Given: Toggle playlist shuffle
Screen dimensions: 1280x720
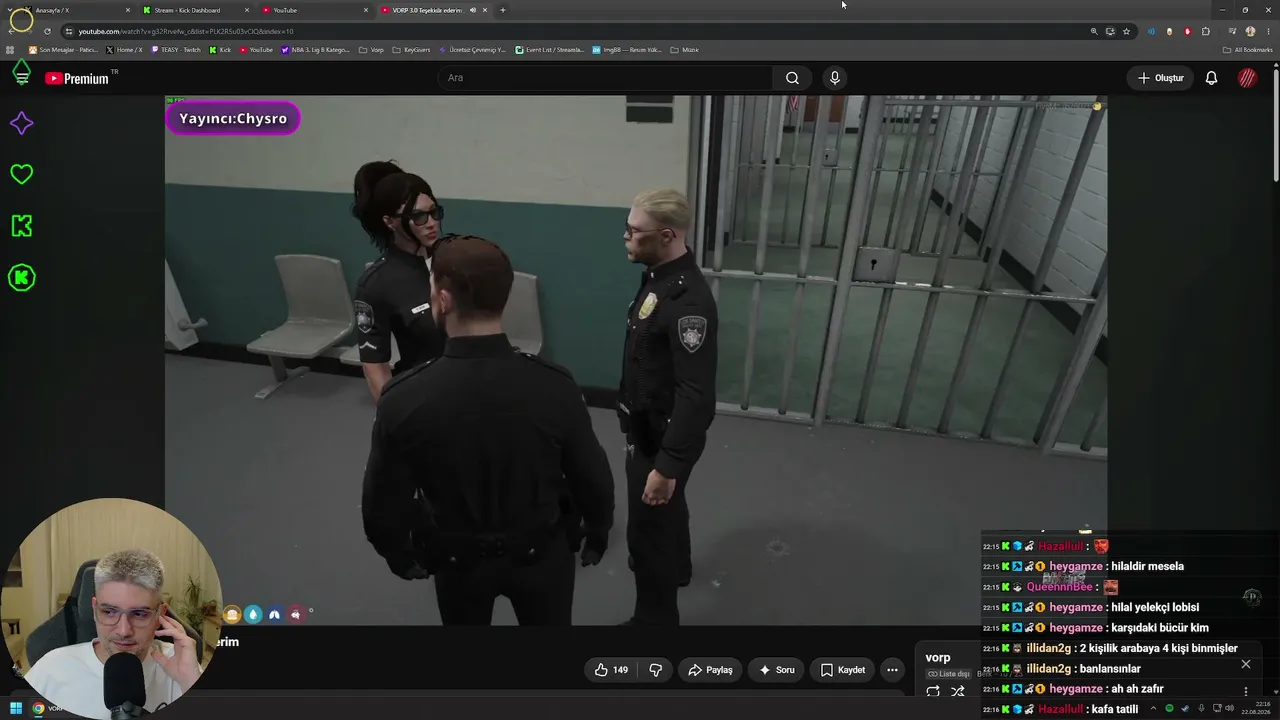Looking at the screenshot, I should [x=957, y=691].
